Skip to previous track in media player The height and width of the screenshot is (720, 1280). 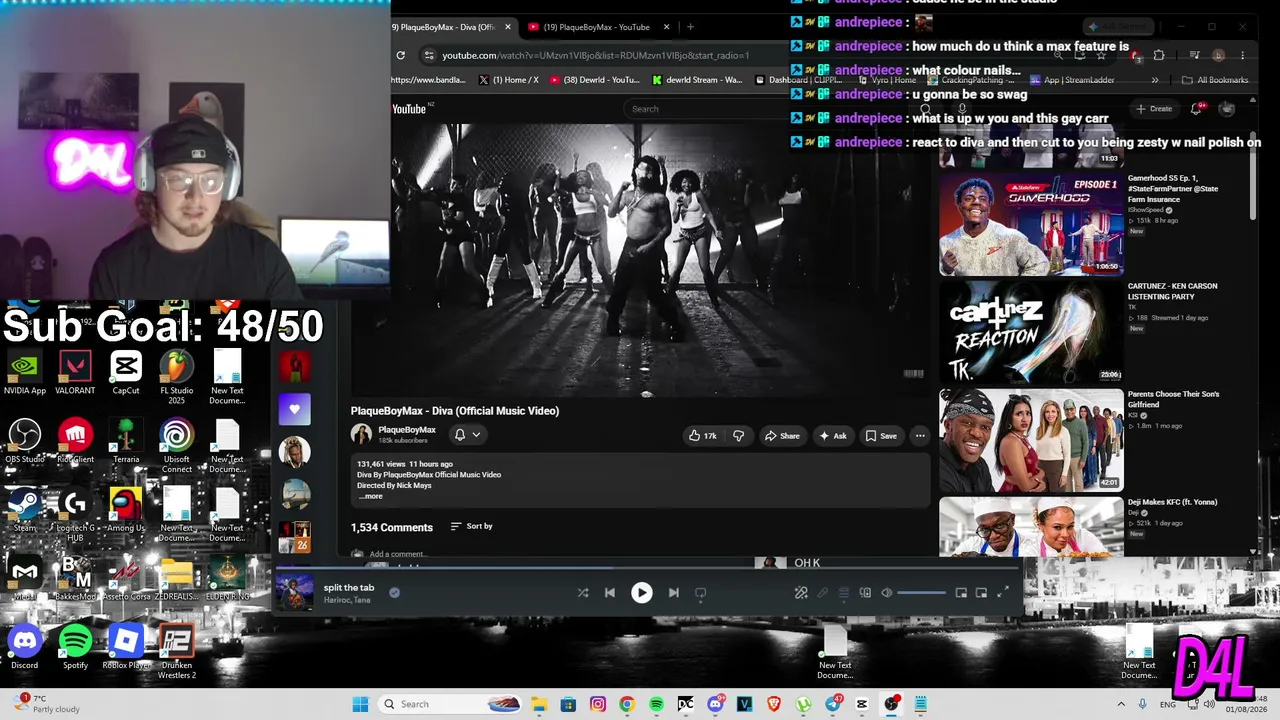pos(610,593)
